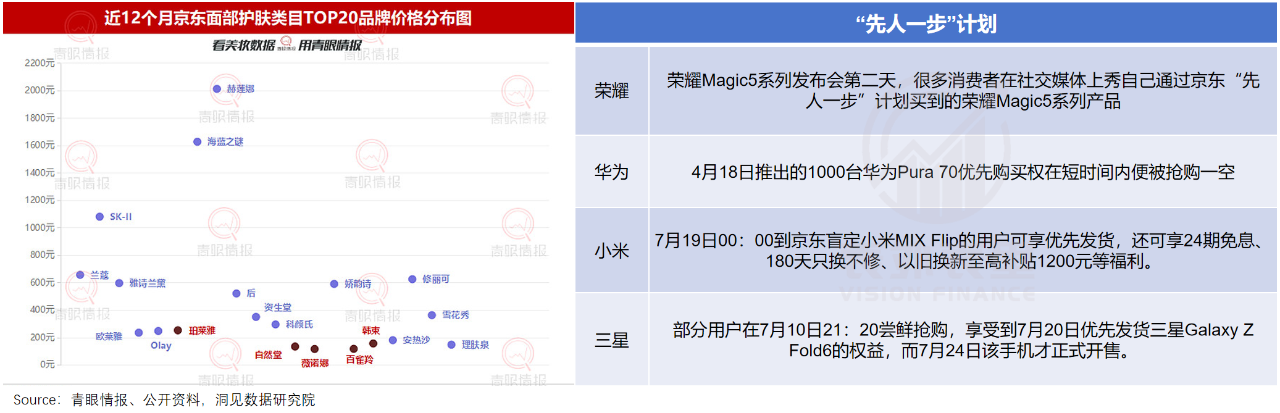Select the red 珀莱雅 brand label
This screenshot has height=413, width=1280.
point(202,330)
